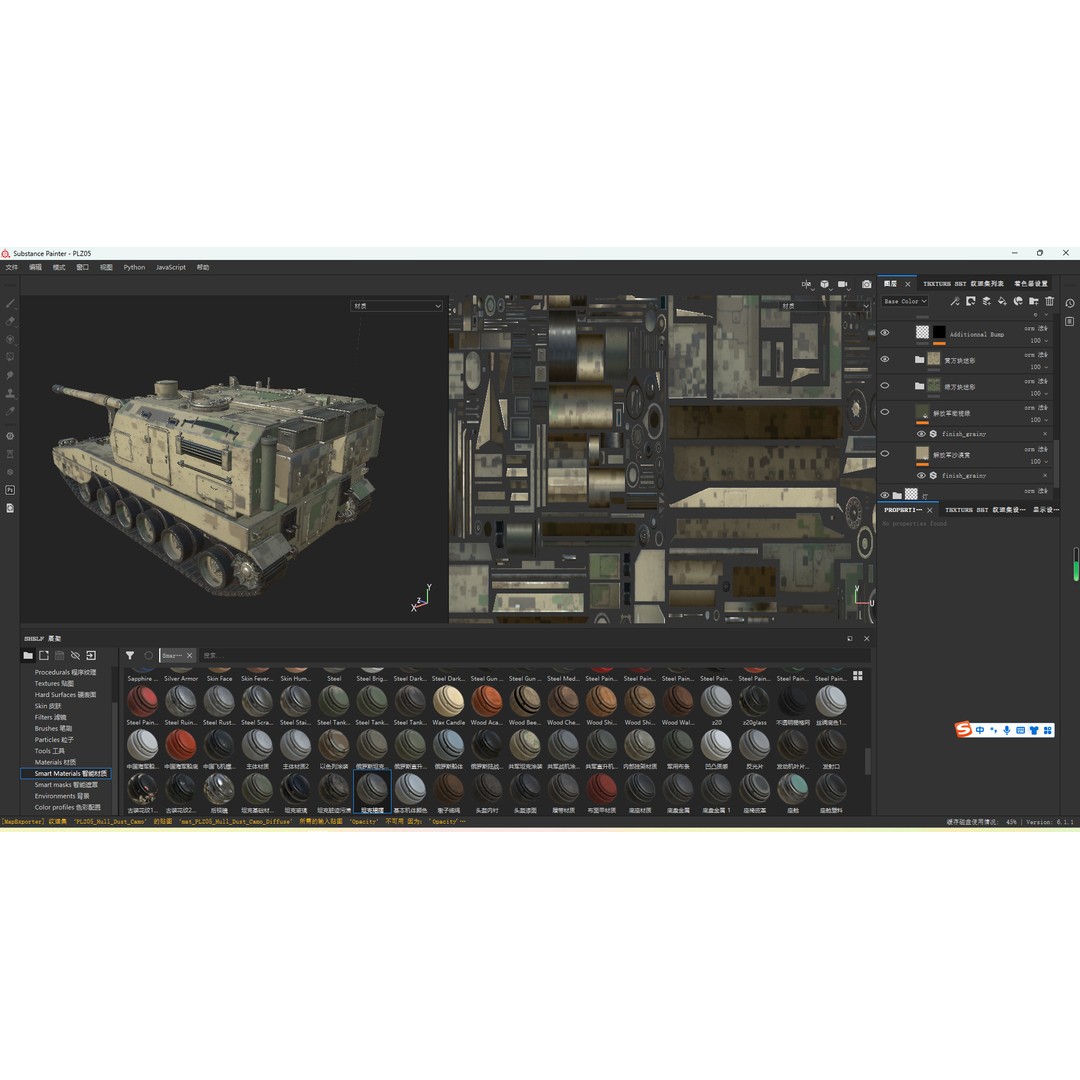Viewport: 1080px width, 1080px height.
Task: Toggle visibility of 解放军沙漠黄 layer
Action: point(885,453)
